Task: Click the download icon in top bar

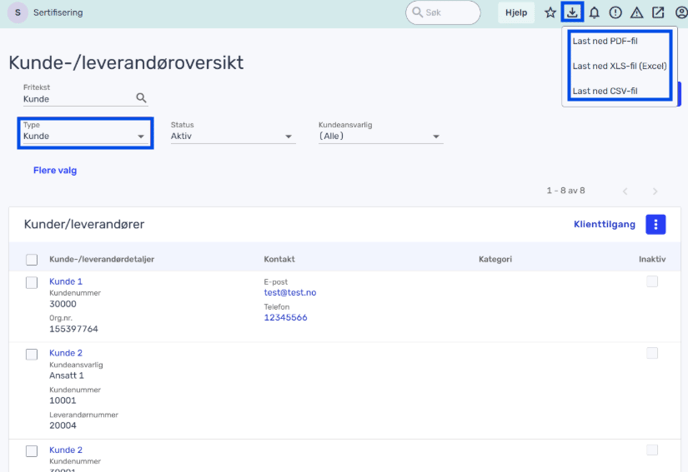Action: point(572,13)
